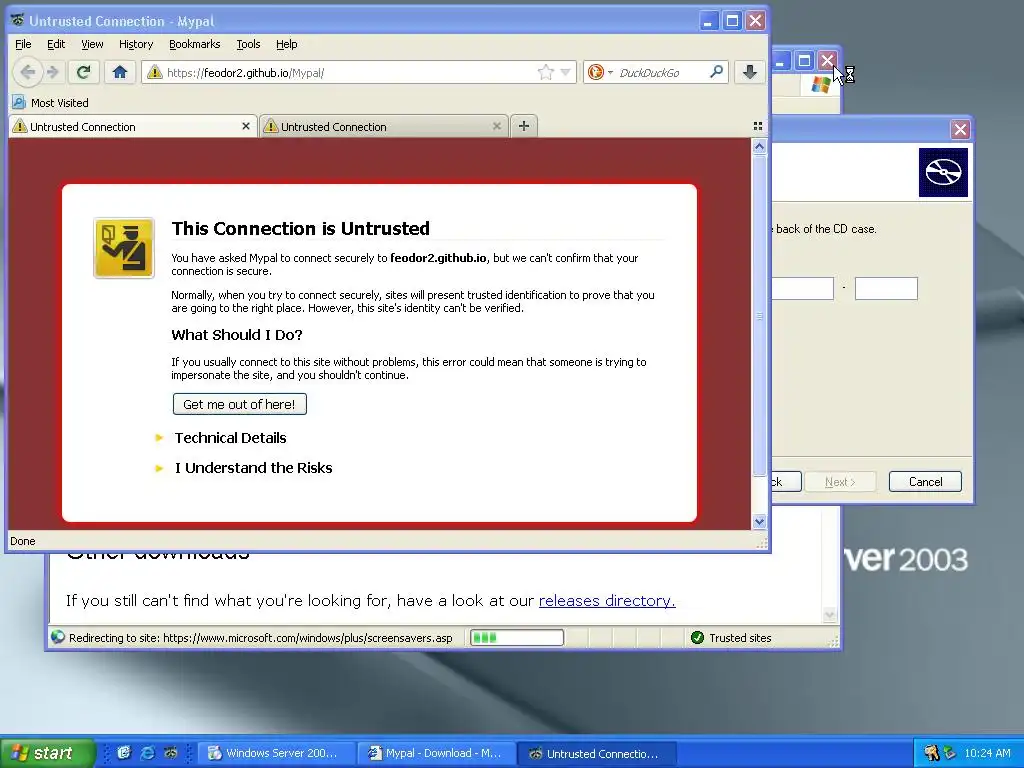Bookmark this page with star icon
The image size is (1024, 768).
(x=545, y=72)
